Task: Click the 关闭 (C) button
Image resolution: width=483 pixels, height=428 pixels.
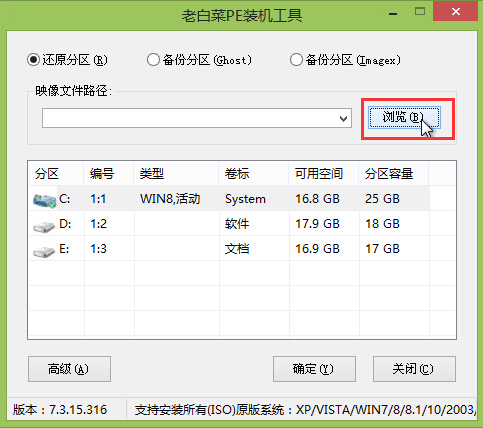Action: click(x=414, y=369)
